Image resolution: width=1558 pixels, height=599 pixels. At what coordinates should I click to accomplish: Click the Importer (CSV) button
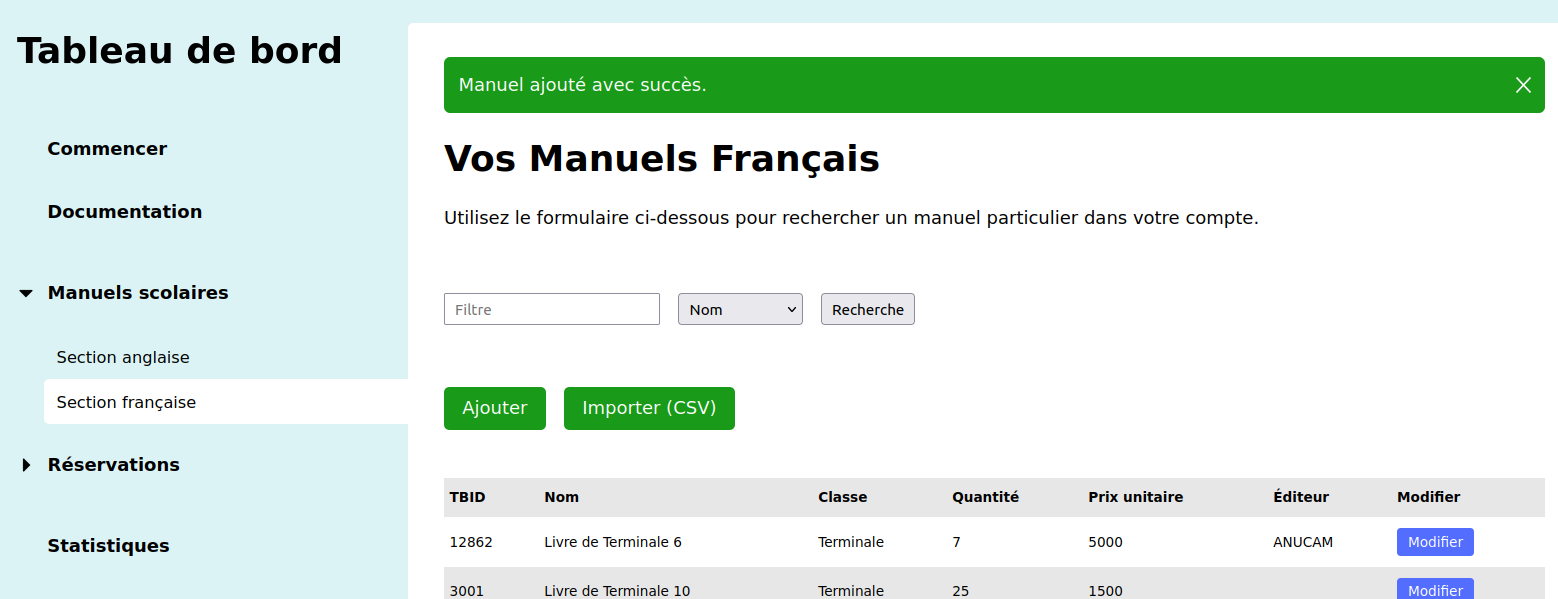coord(649,408)
